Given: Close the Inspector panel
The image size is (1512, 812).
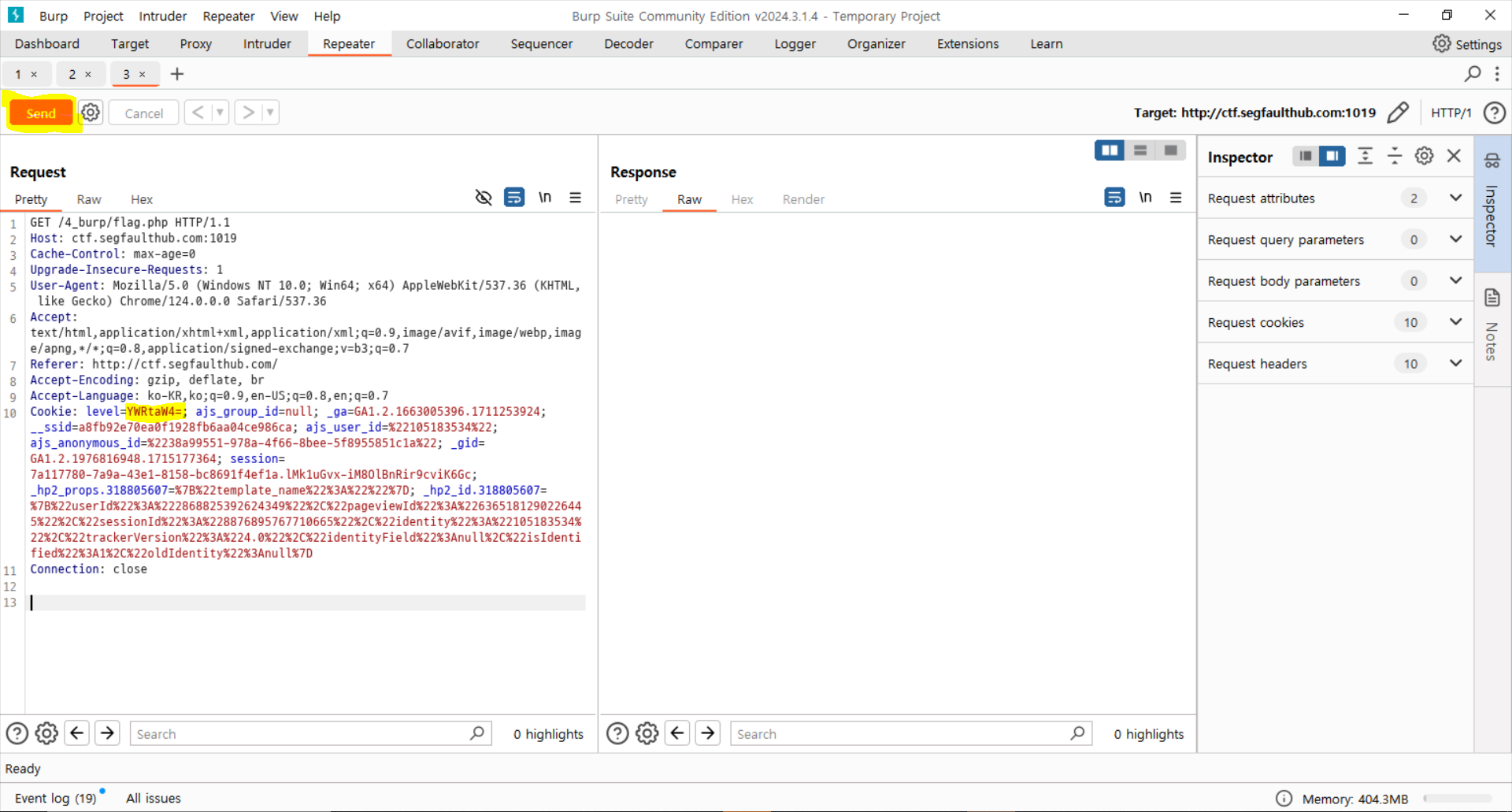Looking at the screenshot, I should coord(1454,156).
